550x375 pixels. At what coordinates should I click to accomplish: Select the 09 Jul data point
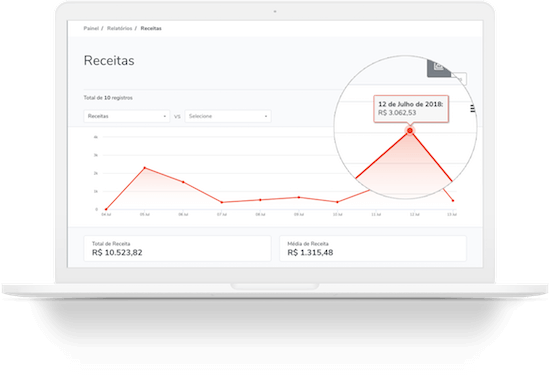point(299,197)
